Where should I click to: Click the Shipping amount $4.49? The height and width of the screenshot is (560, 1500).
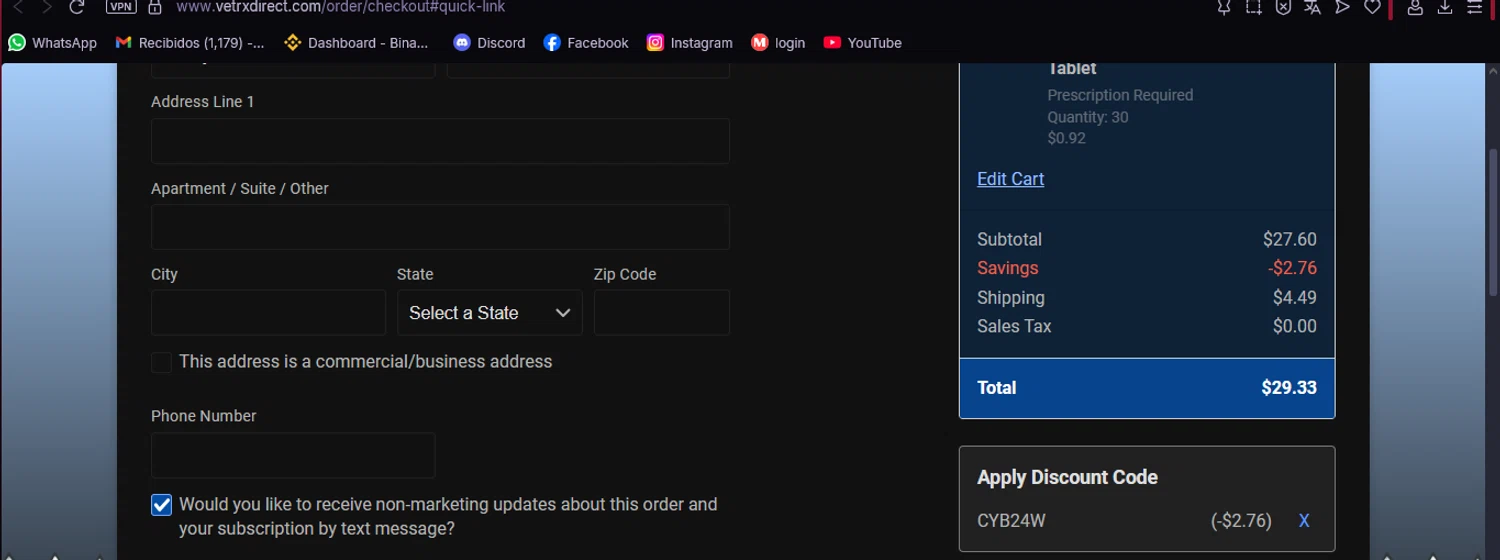tap(1294, 298)
